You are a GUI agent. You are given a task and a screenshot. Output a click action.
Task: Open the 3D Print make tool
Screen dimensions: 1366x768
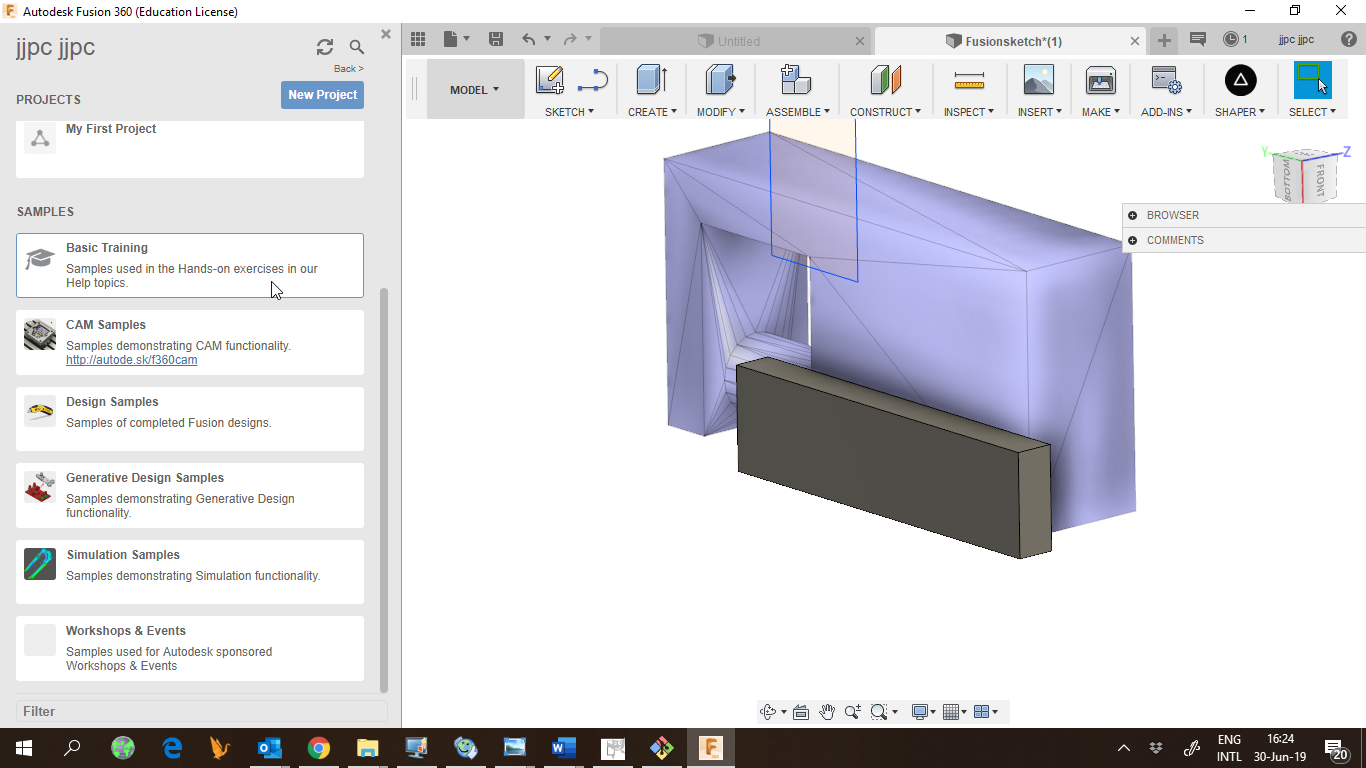click(1100, 80)
